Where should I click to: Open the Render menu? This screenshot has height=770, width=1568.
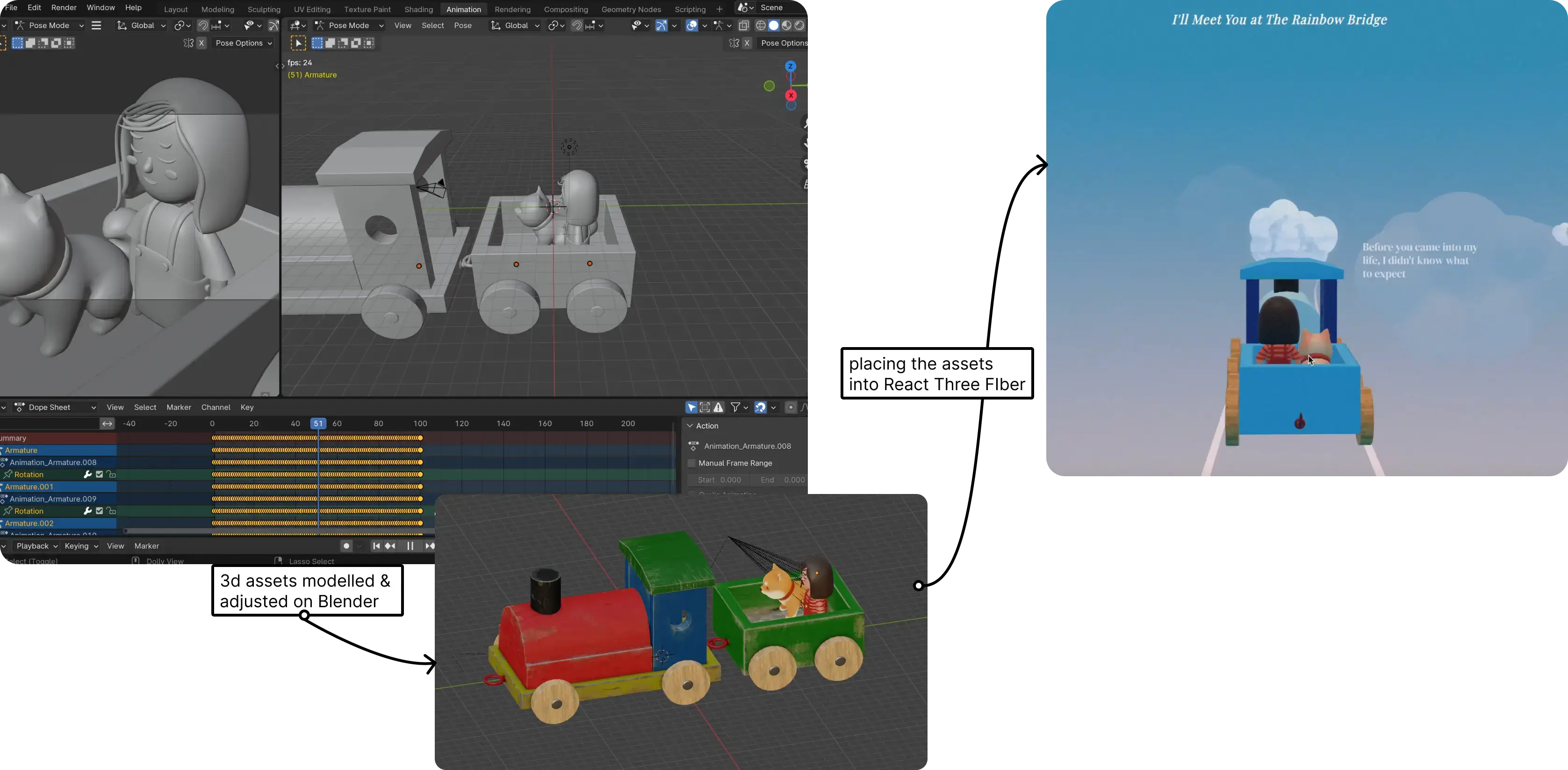click(x=64, y=8)
